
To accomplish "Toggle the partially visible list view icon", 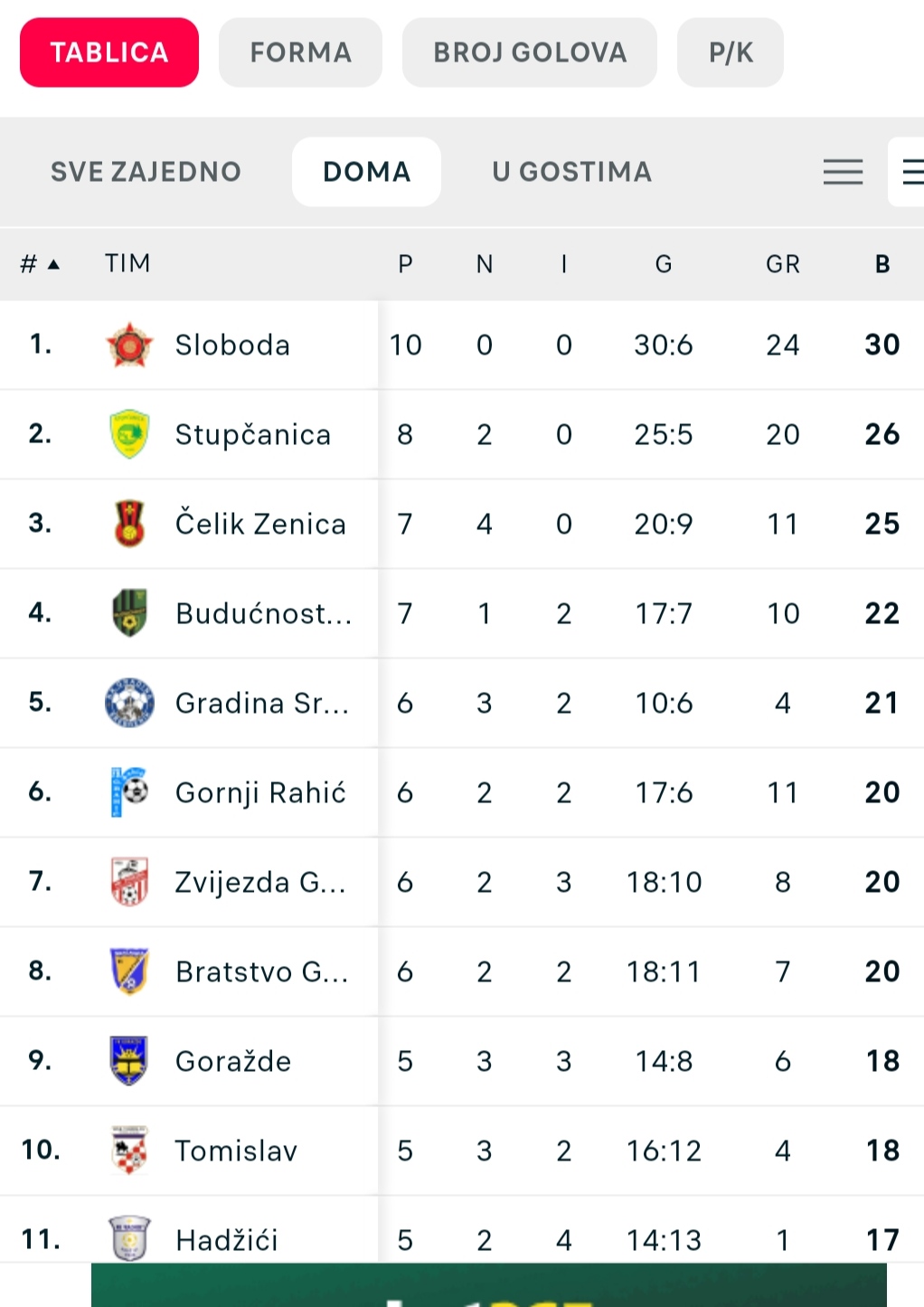I will tap(908, 172).
